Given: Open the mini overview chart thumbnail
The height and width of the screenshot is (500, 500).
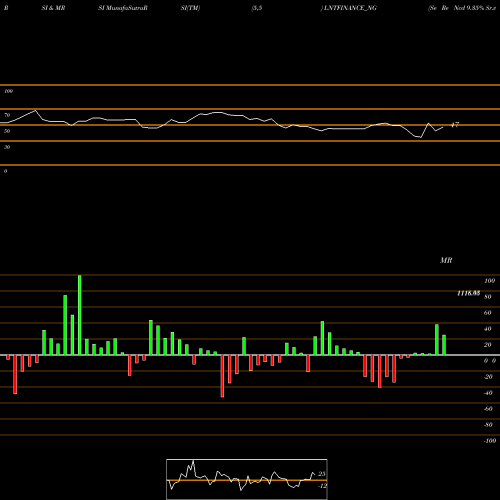Looking at the screenshot, I should point(247,479).
